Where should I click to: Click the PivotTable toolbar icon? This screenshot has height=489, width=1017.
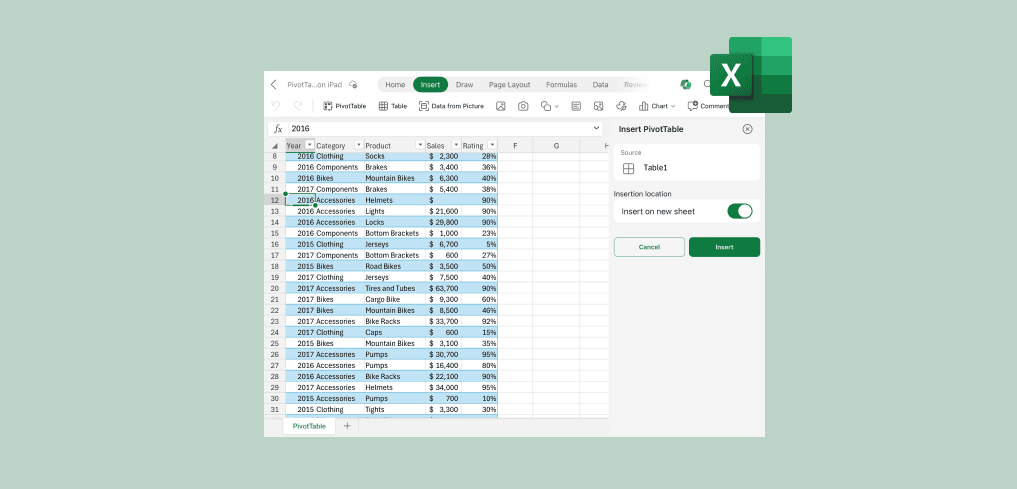pyautogui.click(x=343, y=106)
